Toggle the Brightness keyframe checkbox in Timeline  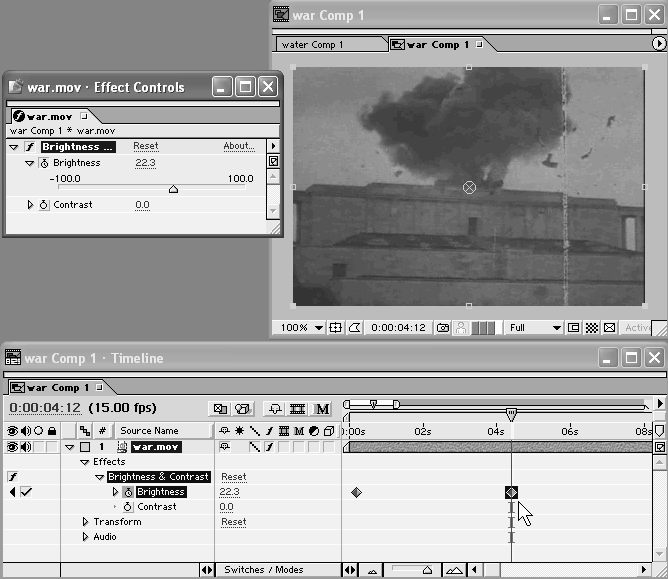pyautogui.click(x=26, y=492)
